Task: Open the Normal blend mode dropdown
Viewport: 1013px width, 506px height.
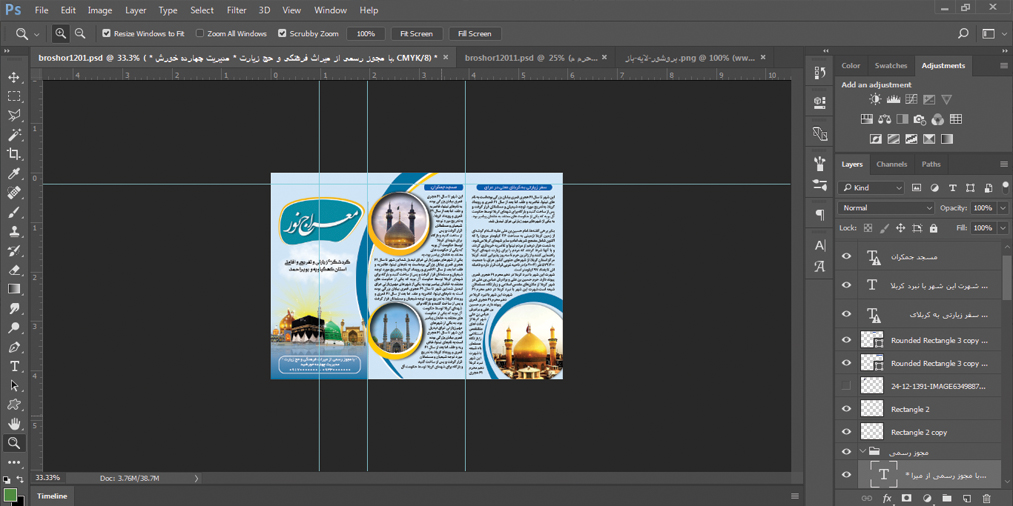Action: pyautogui.click(x=885, y=208)
